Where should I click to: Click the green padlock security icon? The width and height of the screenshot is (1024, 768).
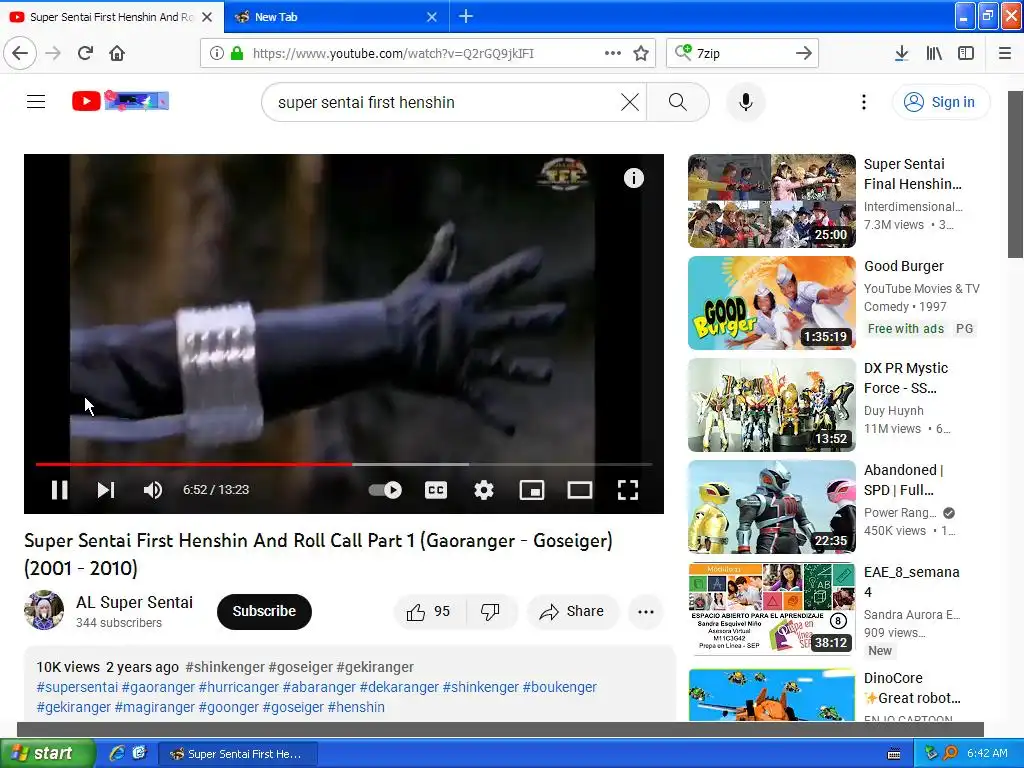(x=237, y=53)
